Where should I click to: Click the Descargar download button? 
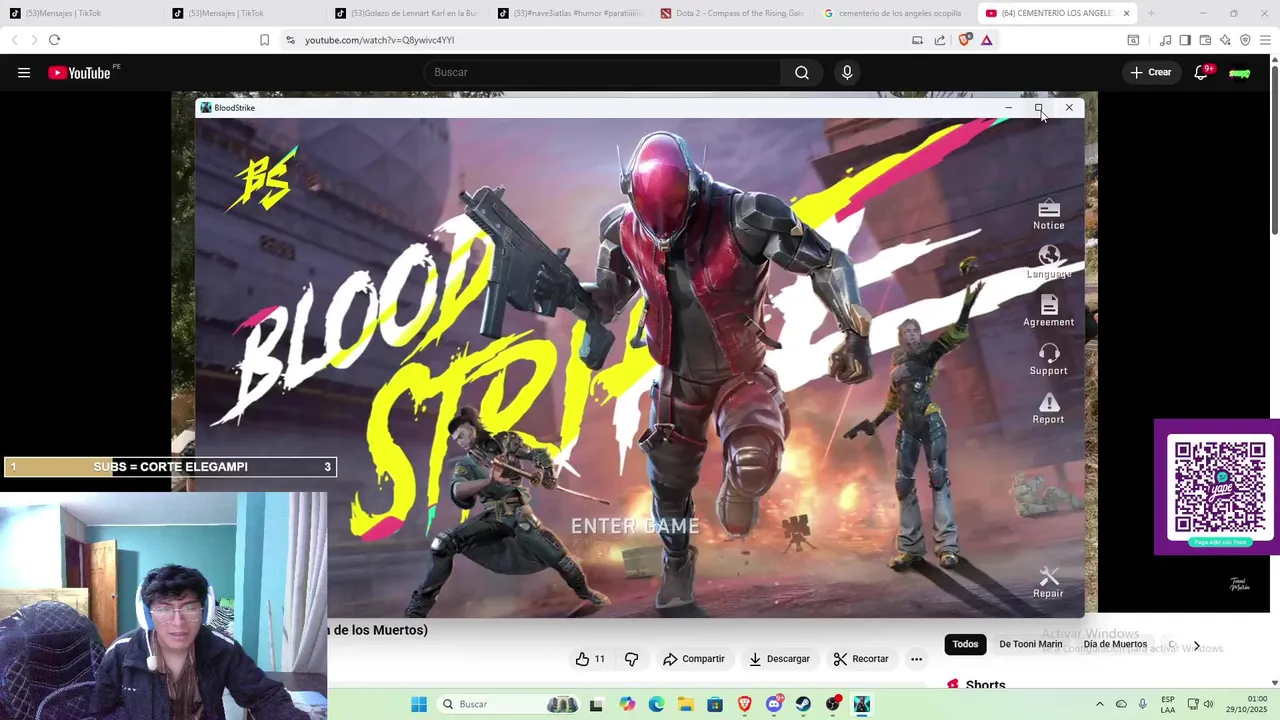tap(779, 659)
